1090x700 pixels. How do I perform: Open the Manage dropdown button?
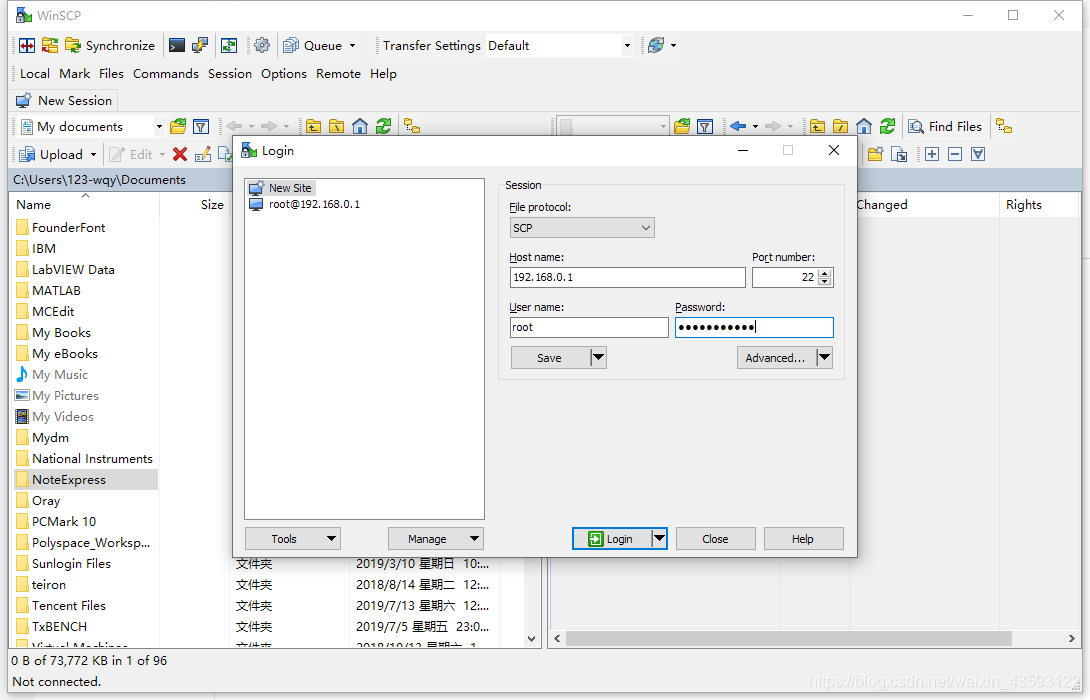436,539
